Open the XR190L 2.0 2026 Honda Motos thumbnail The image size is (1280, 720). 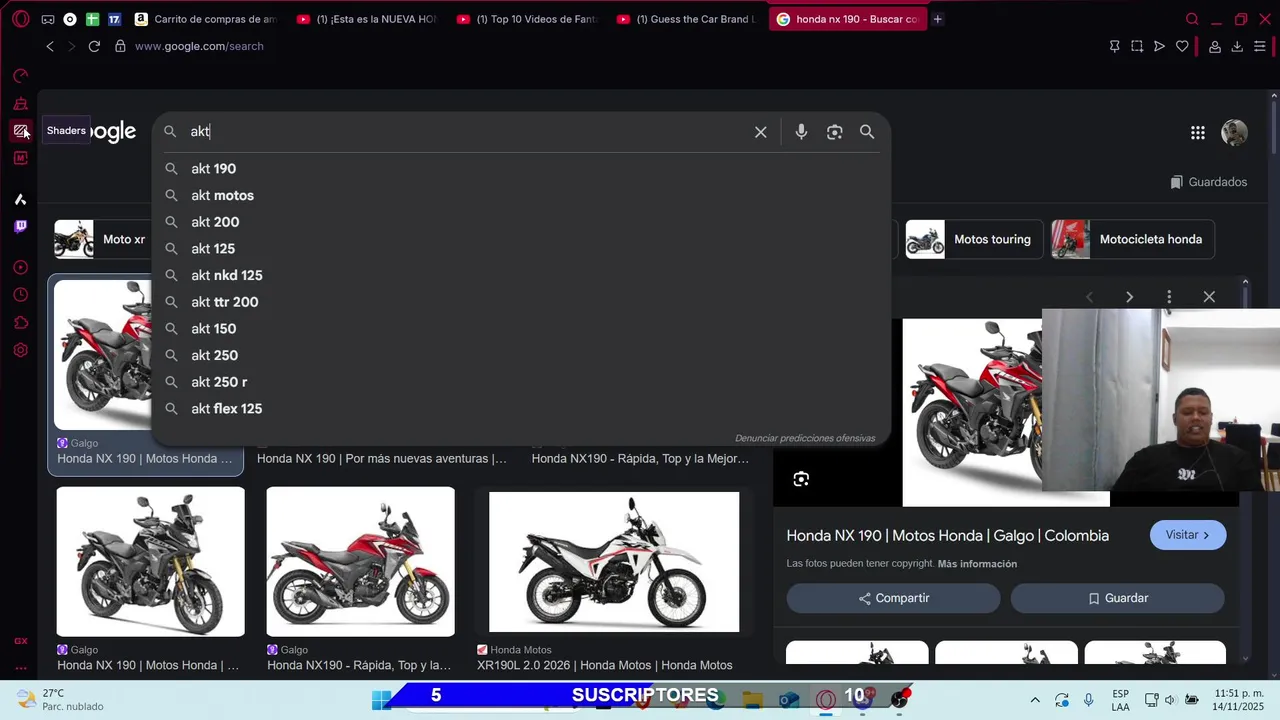point(614,561)
